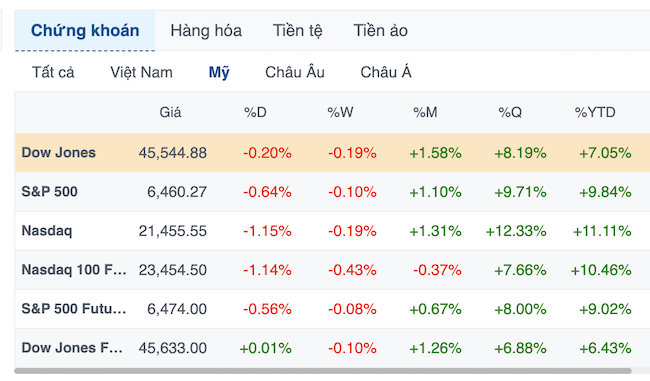Sort by the %YTD column header

[595, 112]
